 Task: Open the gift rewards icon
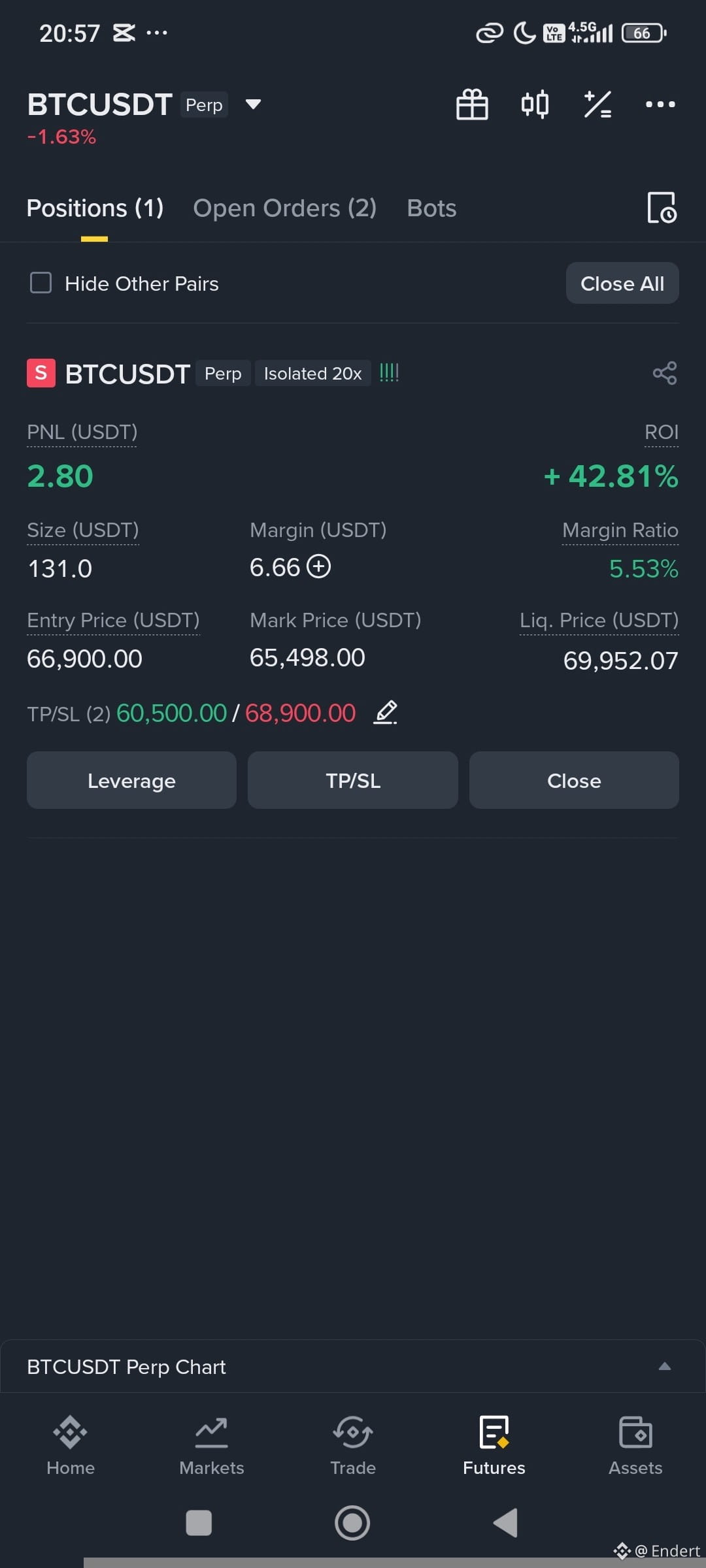click(472, 105)
